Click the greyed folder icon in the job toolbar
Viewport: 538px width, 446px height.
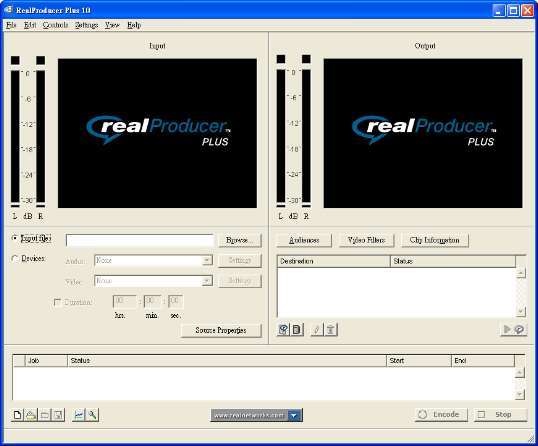pos(45,415)
